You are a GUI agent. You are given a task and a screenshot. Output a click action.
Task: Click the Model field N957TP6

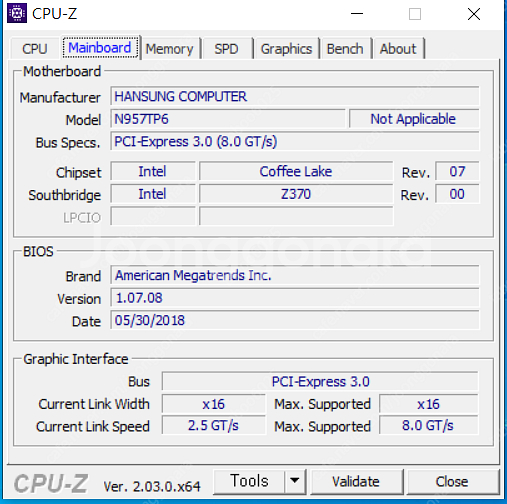pyautogui.click(x=228, y=119)
